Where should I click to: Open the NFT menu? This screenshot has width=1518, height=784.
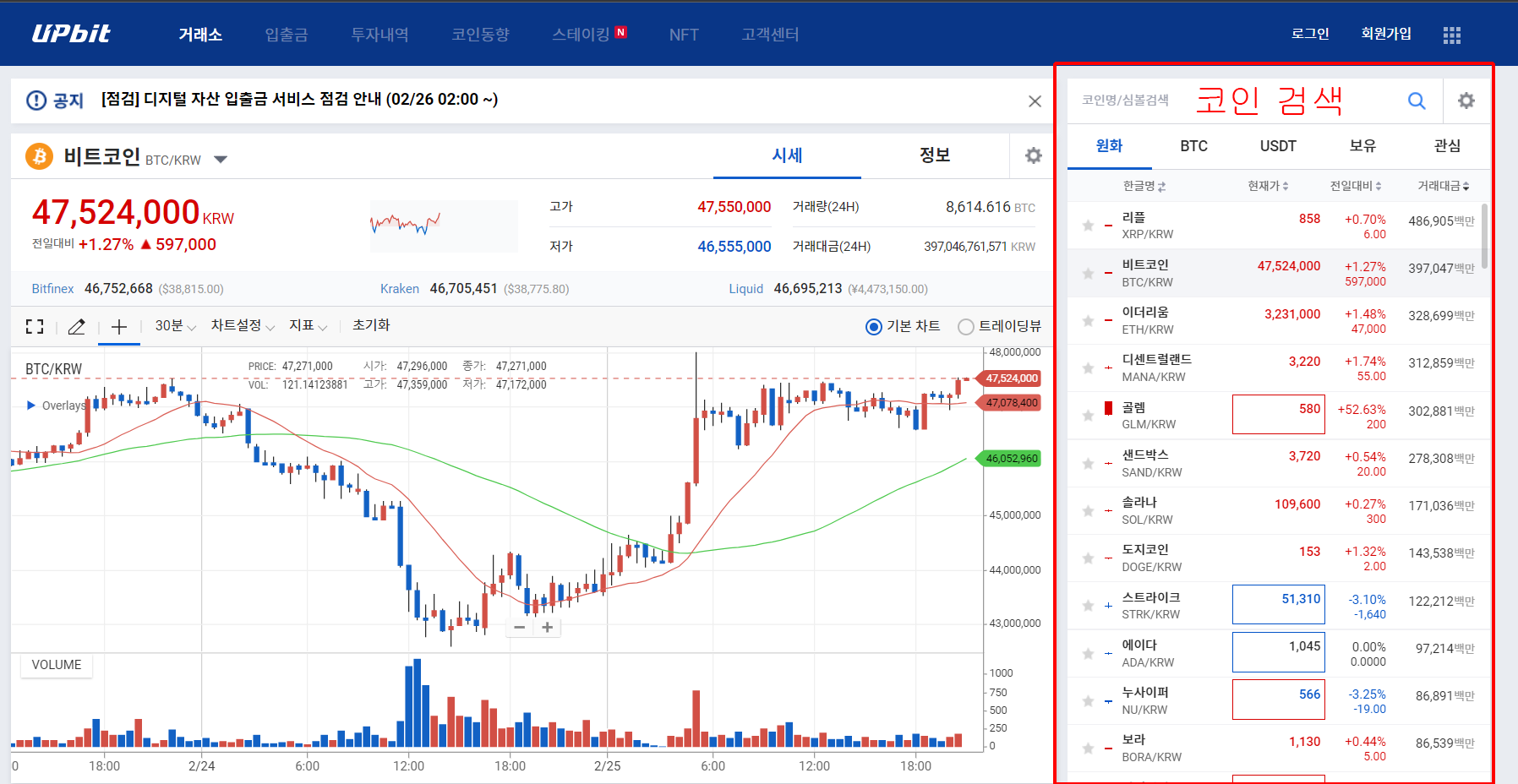pyautogui.click(x=684, y=35)
